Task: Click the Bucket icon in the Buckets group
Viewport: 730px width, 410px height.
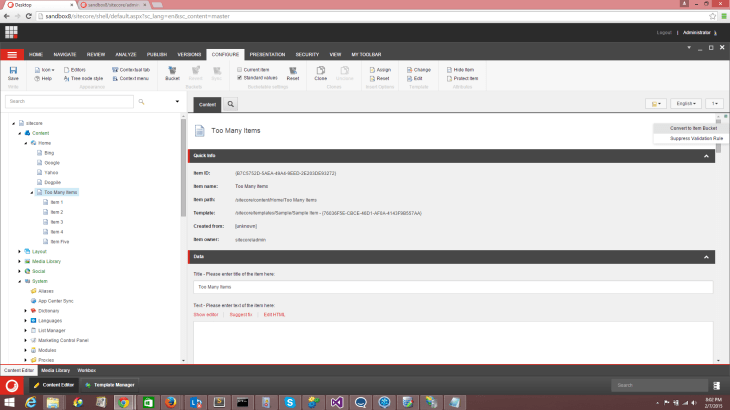Action: [172, 72]
